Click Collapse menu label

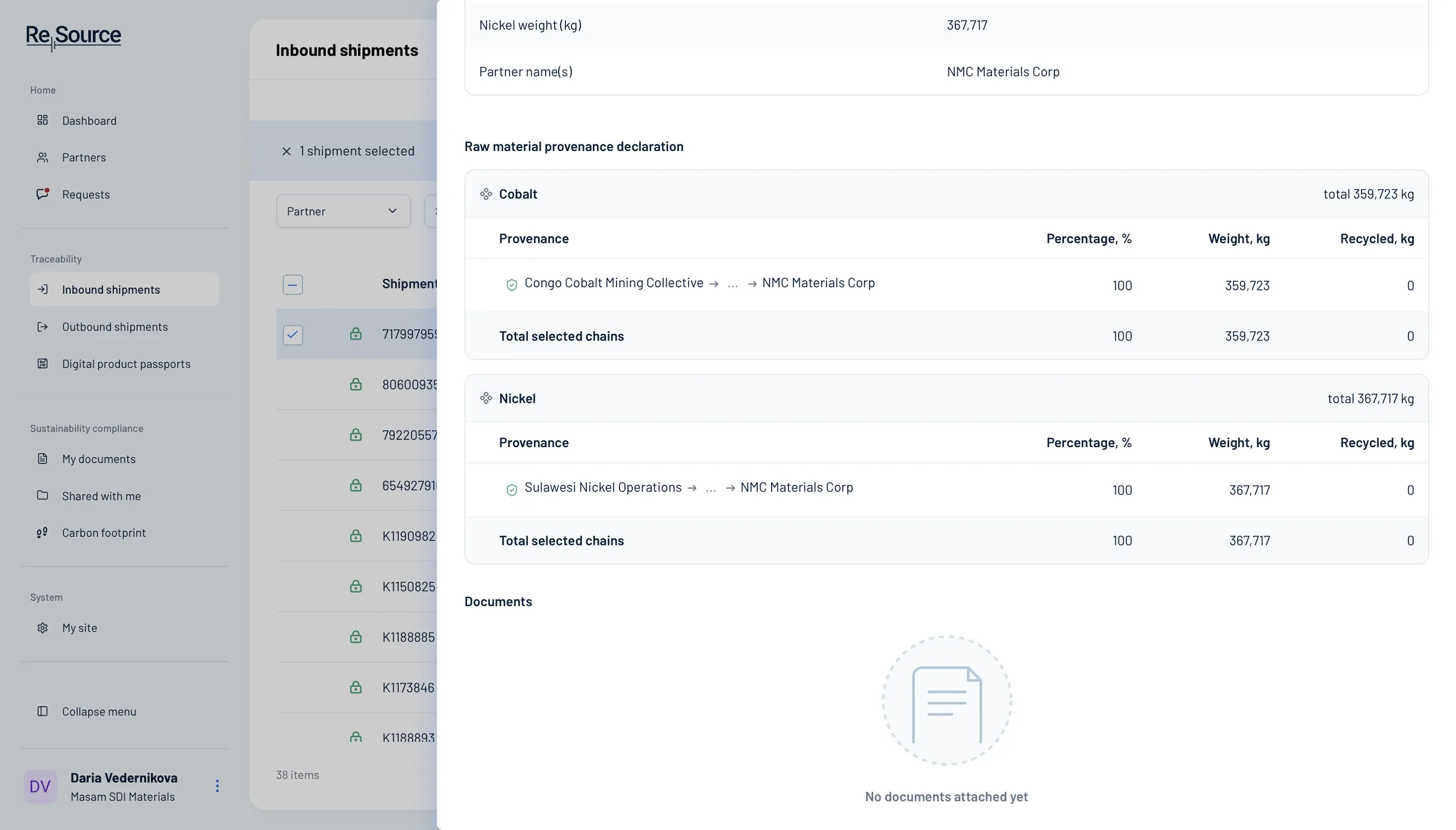(99, 711)
